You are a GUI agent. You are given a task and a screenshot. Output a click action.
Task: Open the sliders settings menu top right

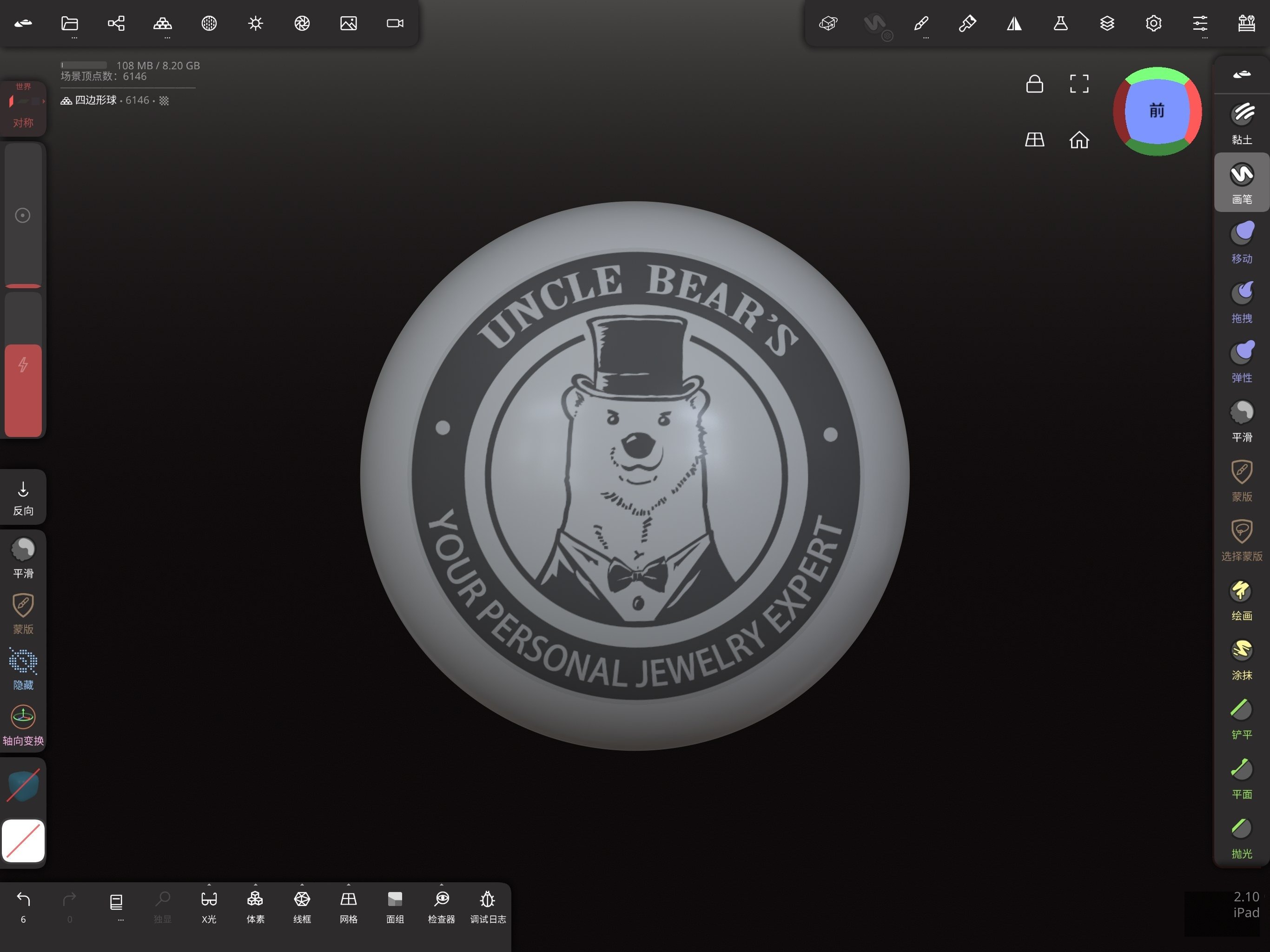1200,24
